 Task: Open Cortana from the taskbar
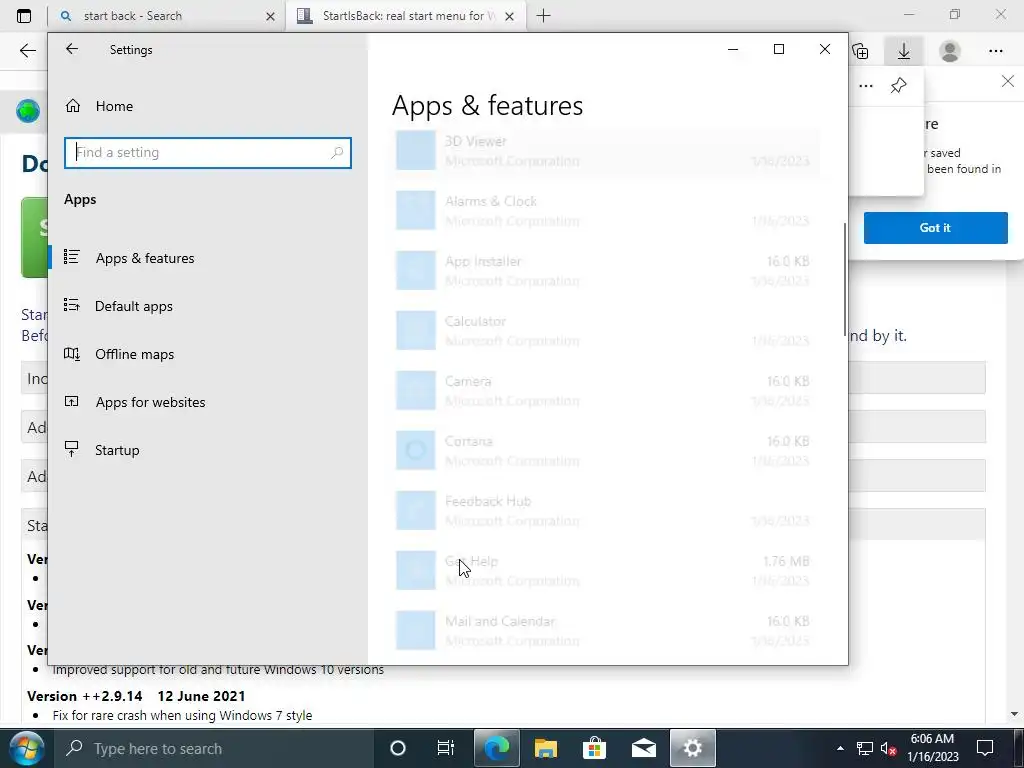(x=398, y=748)
